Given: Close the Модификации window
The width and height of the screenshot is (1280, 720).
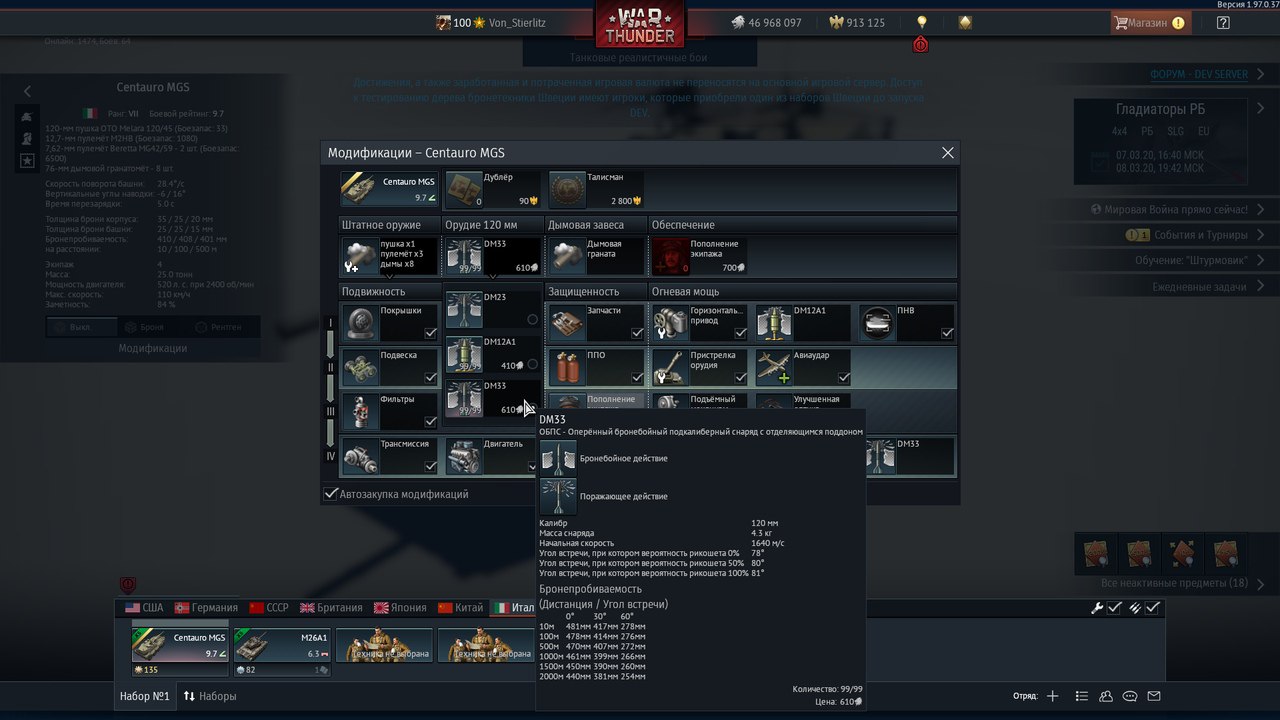Looking at the screenshot, I should coord(948,153).
